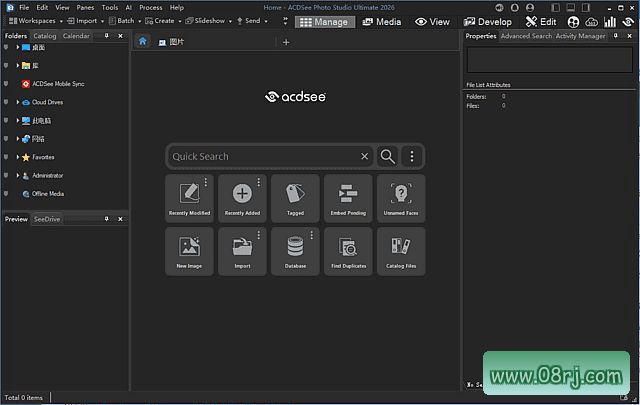Open the Import tile on home page
Image resolution: width=640 pixels, height=405 pixels.
(242, 251)
